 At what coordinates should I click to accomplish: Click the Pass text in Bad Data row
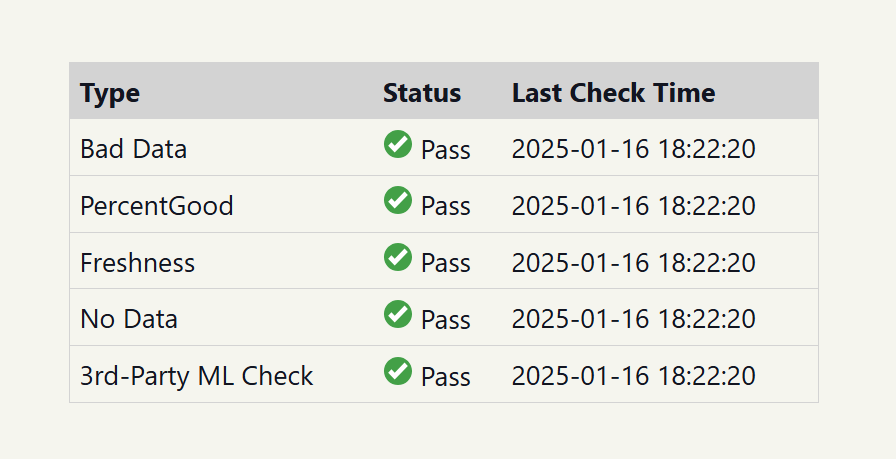pyautogui.click(x=446, y=150)
